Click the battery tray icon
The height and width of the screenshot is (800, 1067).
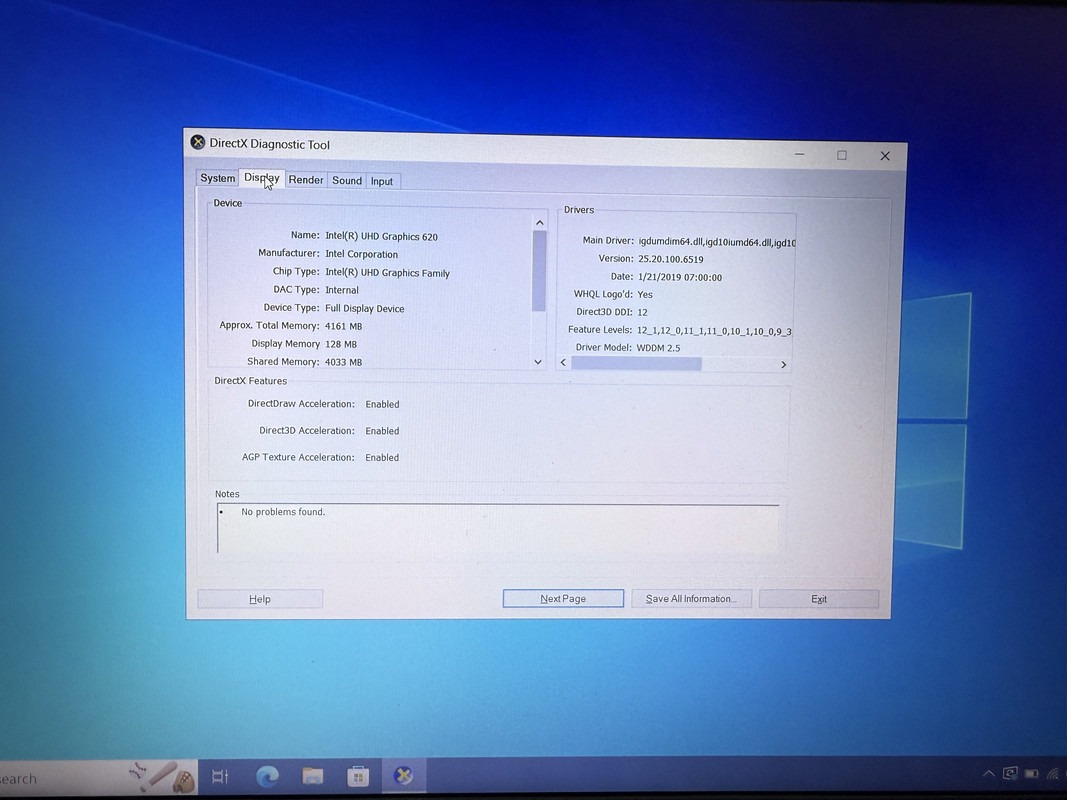click(1032, 773)
